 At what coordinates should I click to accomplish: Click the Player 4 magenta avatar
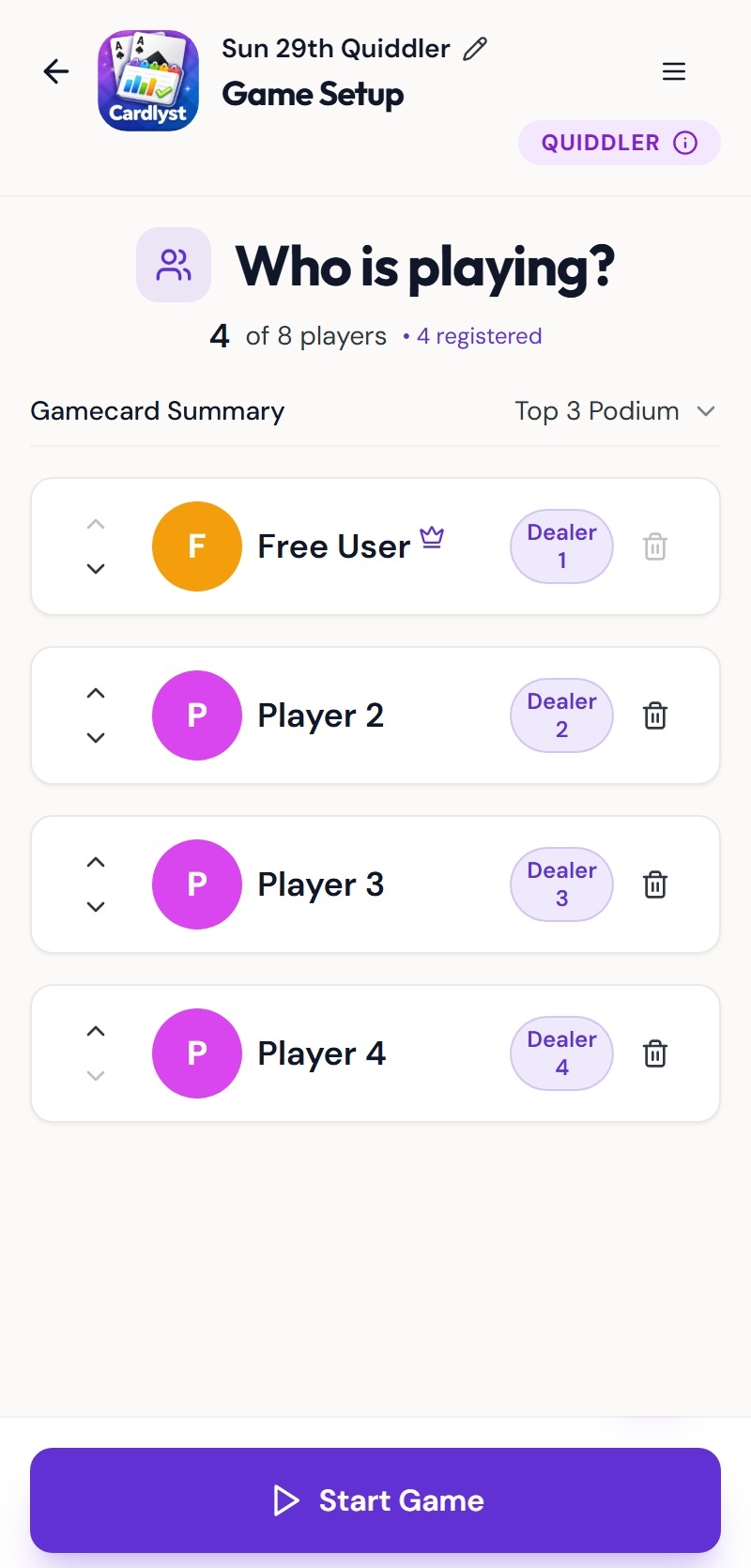point(197,1053)
